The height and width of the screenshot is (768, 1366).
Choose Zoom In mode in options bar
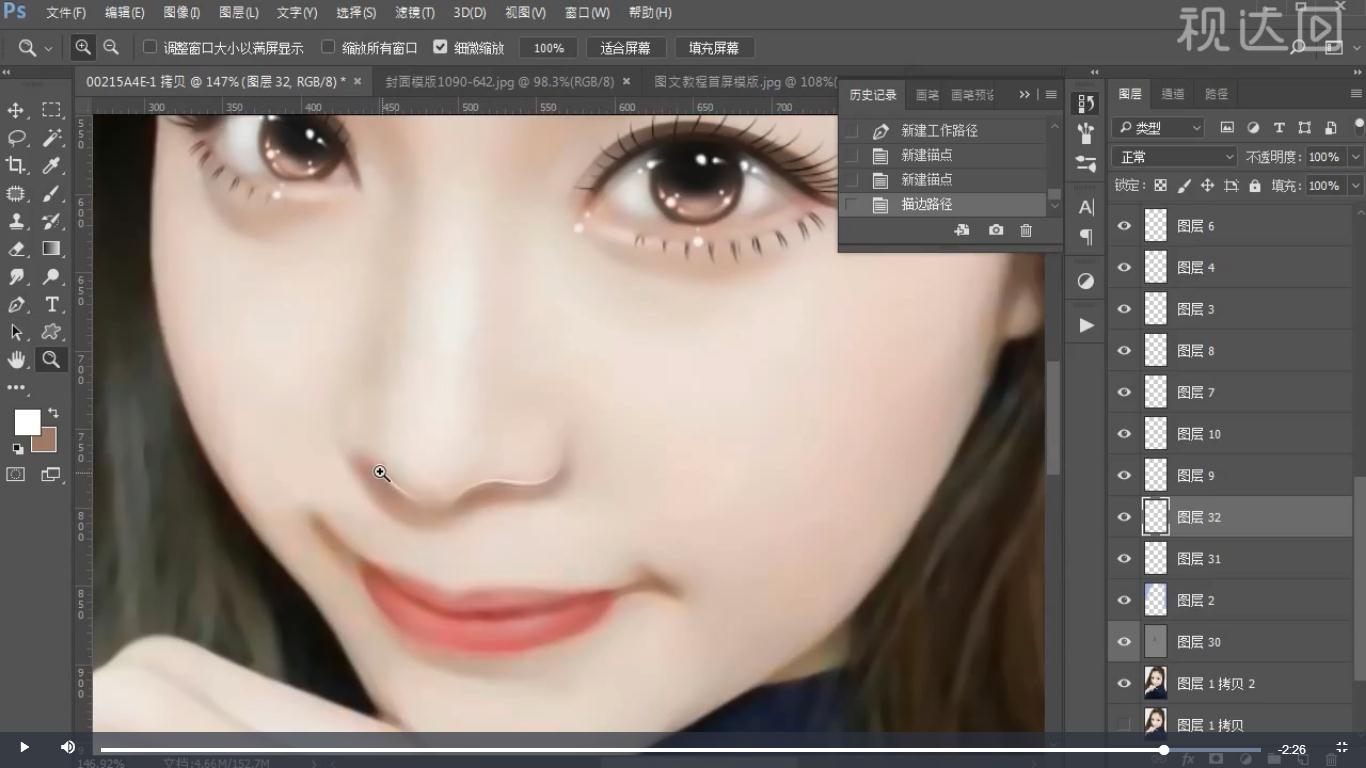point(83,47)
